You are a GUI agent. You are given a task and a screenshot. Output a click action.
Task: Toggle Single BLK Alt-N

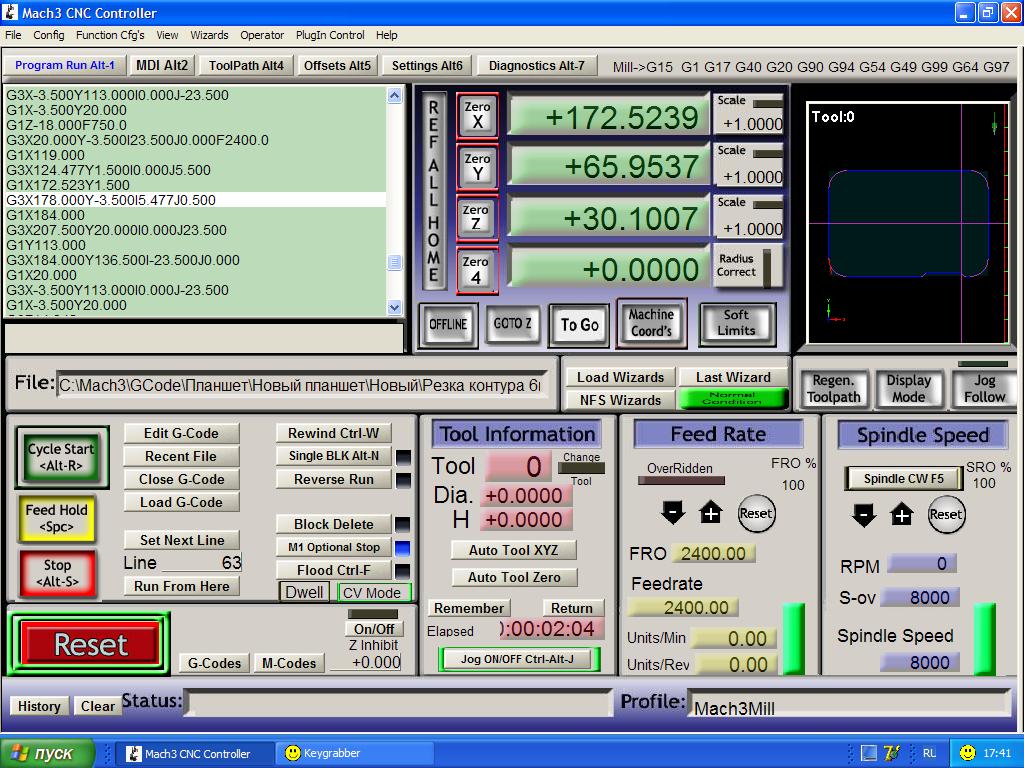click(x=333, y=455)
